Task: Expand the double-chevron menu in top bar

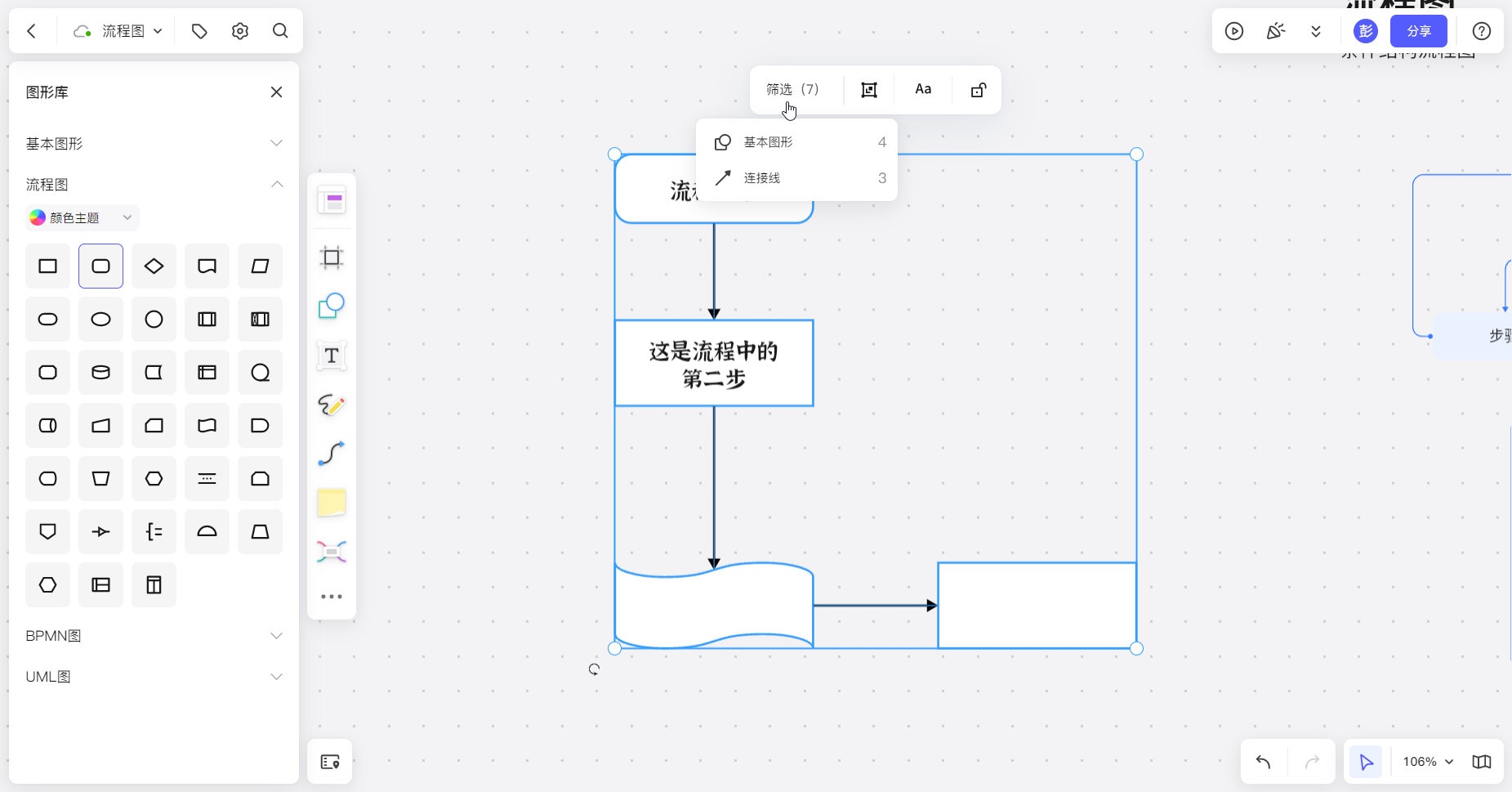Action: (x=1316, y=31)
